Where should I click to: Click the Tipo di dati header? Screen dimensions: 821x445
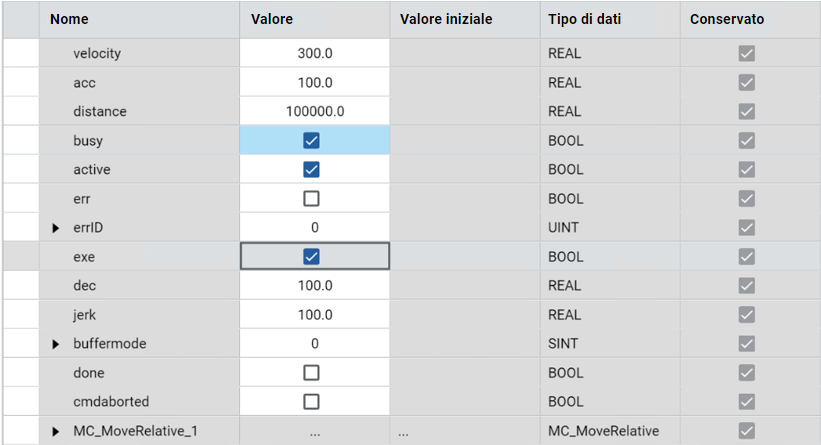coord(585,19)
